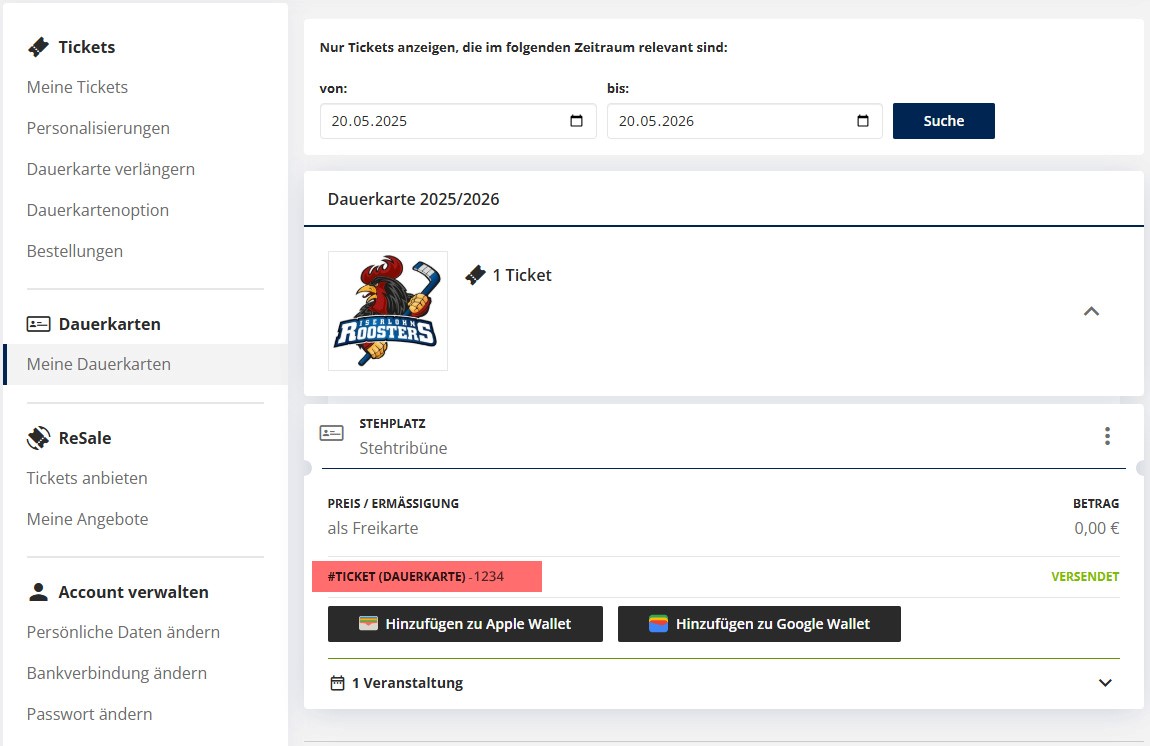Open Persönliche Daten ändern

point(123,632)
